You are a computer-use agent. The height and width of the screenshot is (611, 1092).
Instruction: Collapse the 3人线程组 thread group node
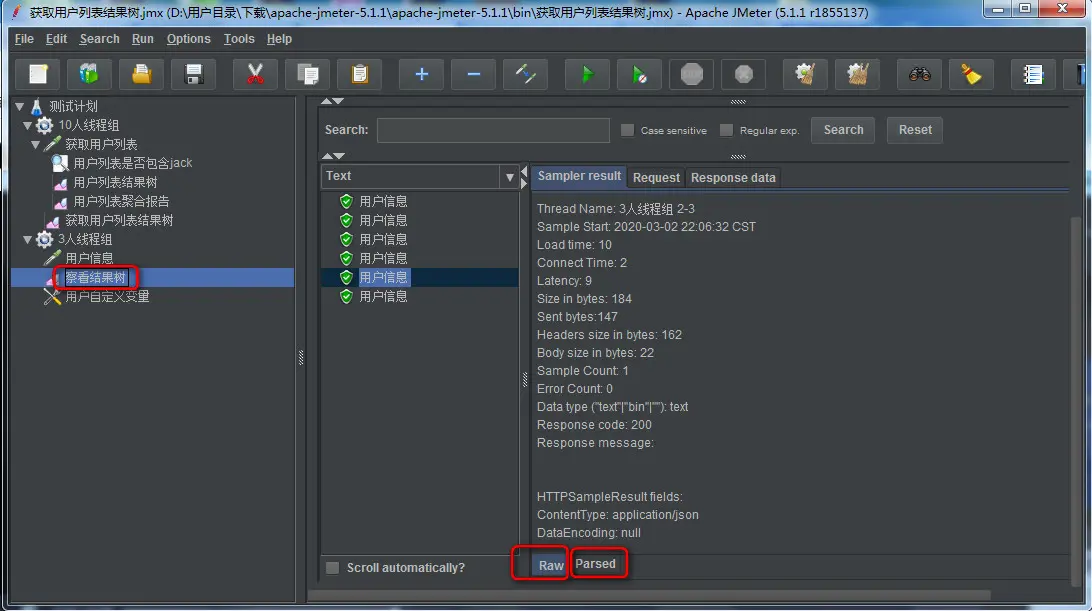coord(27,240)
